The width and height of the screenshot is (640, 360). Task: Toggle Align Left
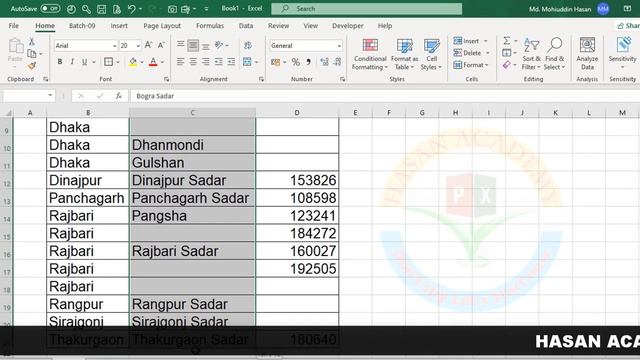coord(180,62)
